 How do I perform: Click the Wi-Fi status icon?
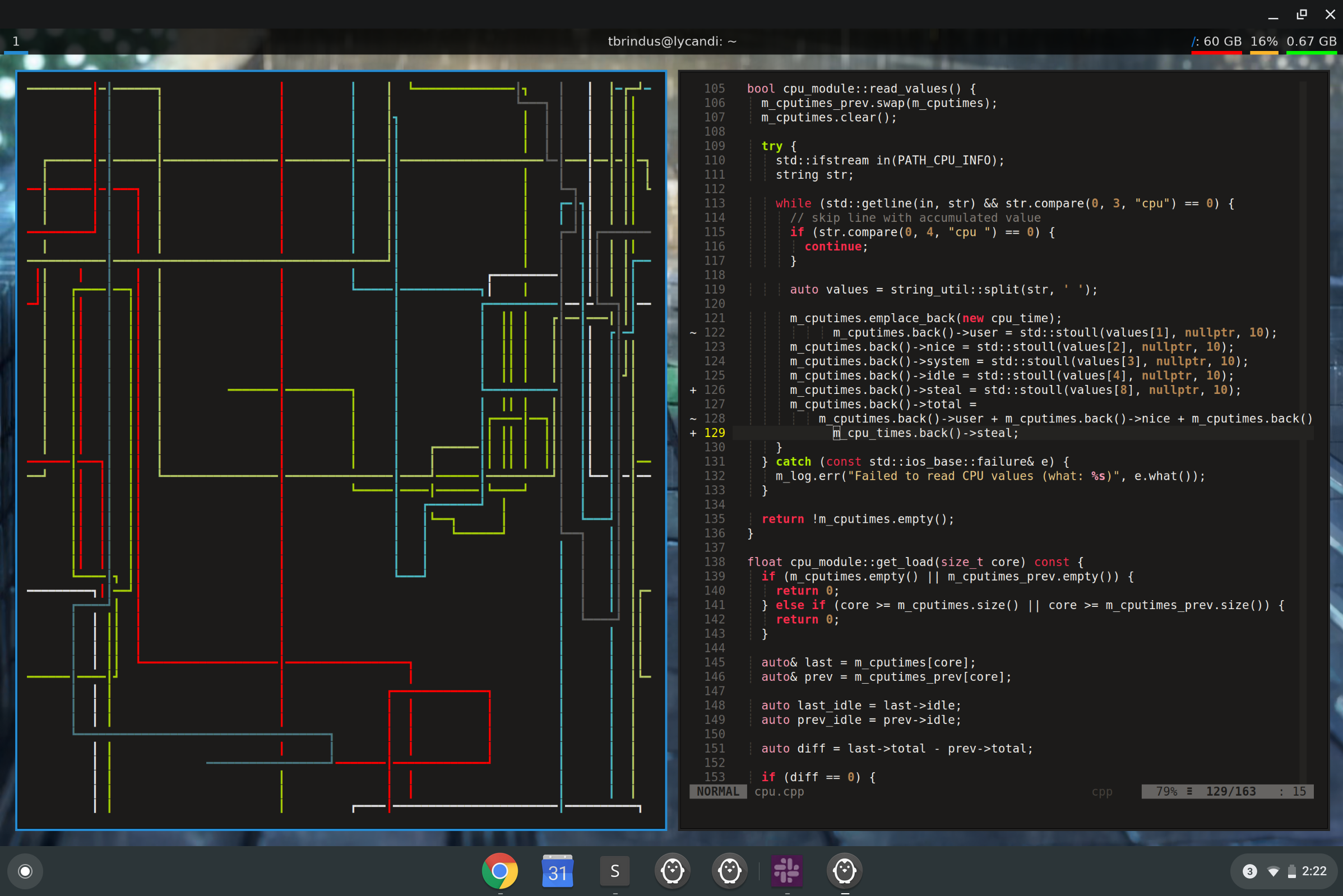tap(1273, 871)
